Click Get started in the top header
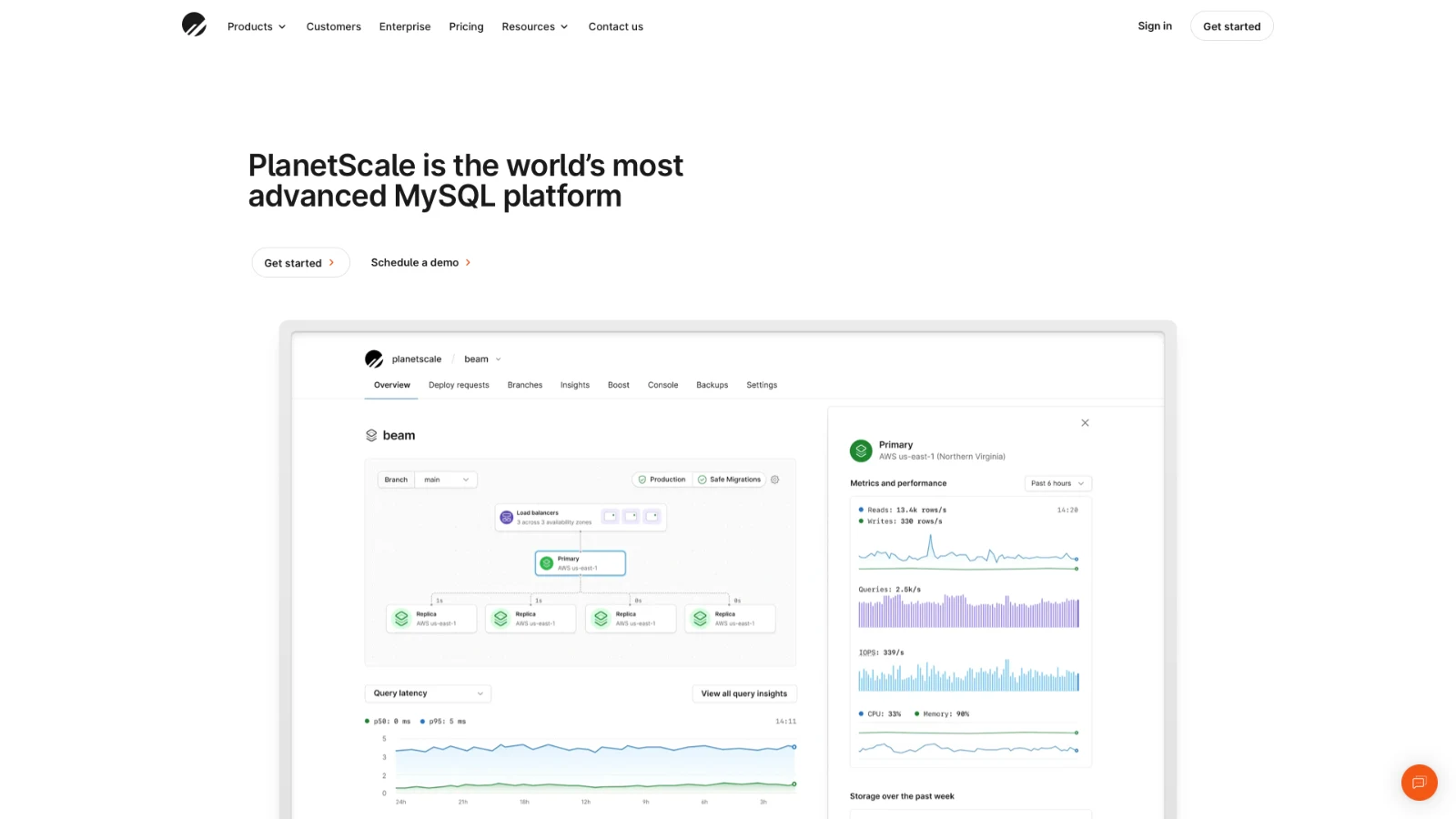Image resolution: width=1456 pixels, height=819 pixels. click(x=1231, y=26)
